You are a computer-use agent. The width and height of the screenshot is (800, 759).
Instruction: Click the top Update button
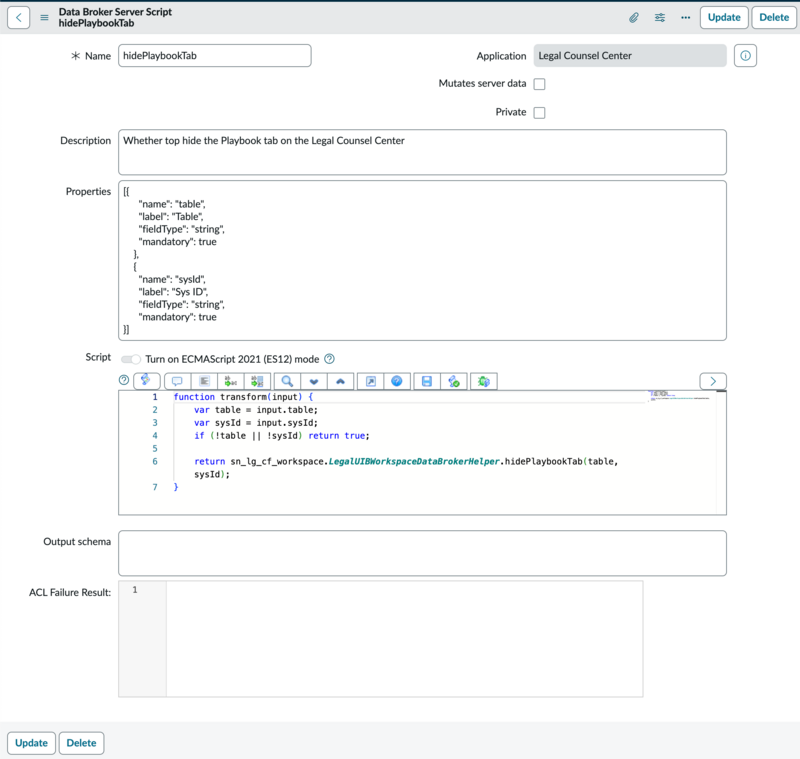click(724, 17)
